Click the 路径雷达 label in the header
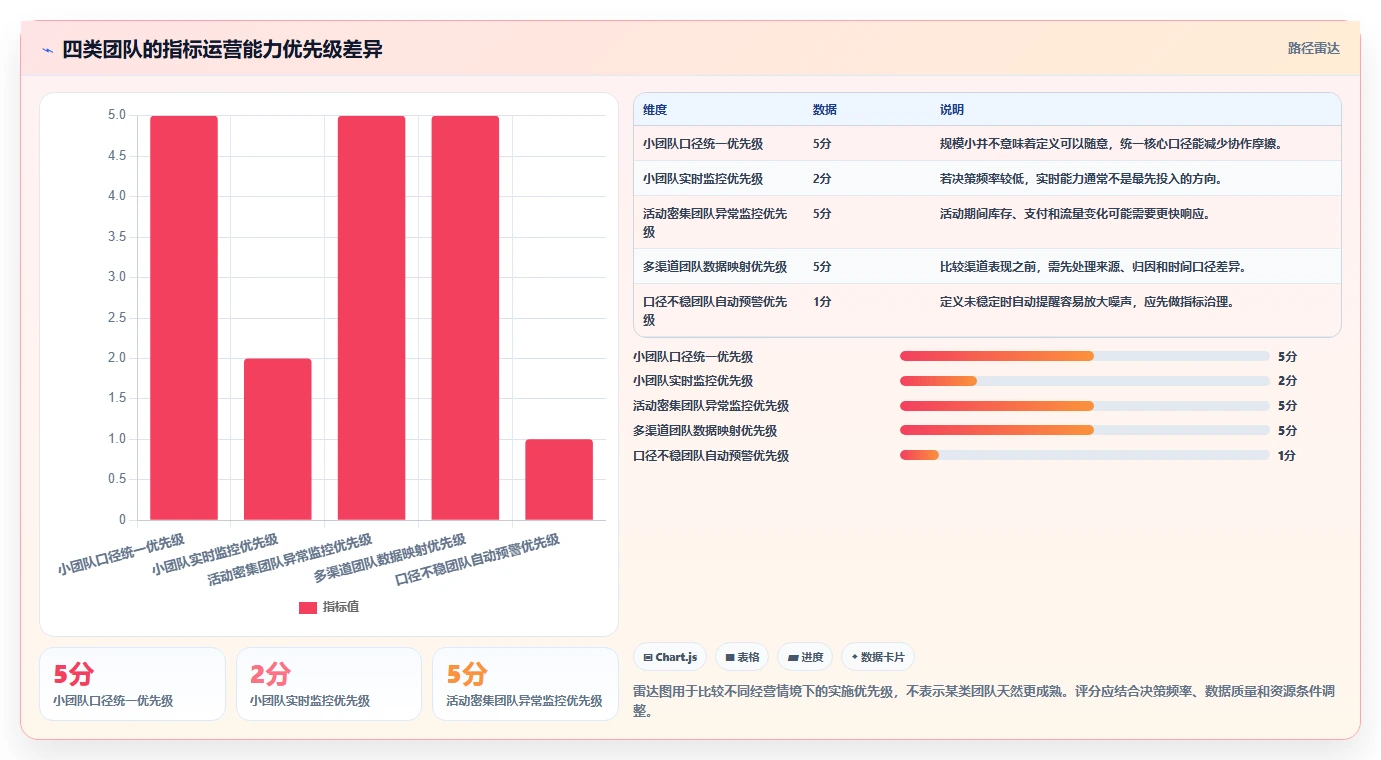Viewport: 1381px width, 760px height. point(1313,48)
